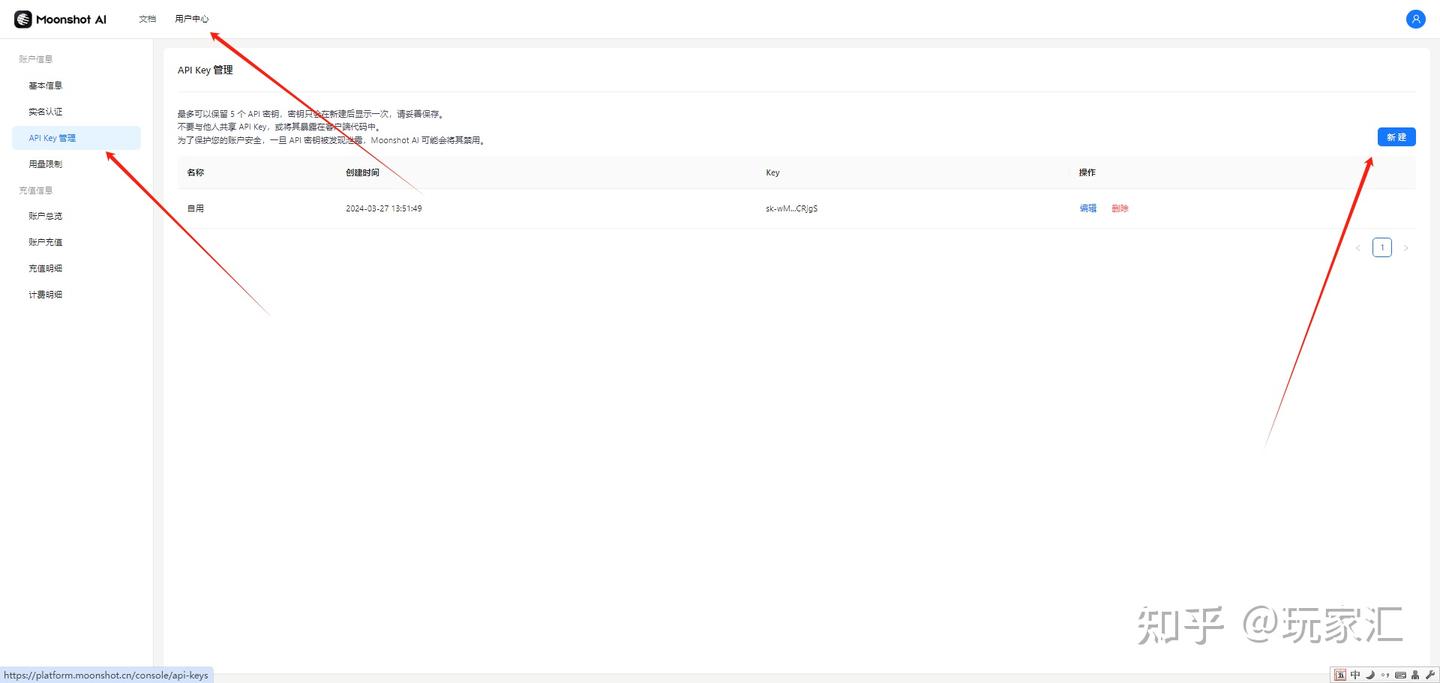
Task: Select 实名认证 in the sidebar
Action: [x=76, y=112]
